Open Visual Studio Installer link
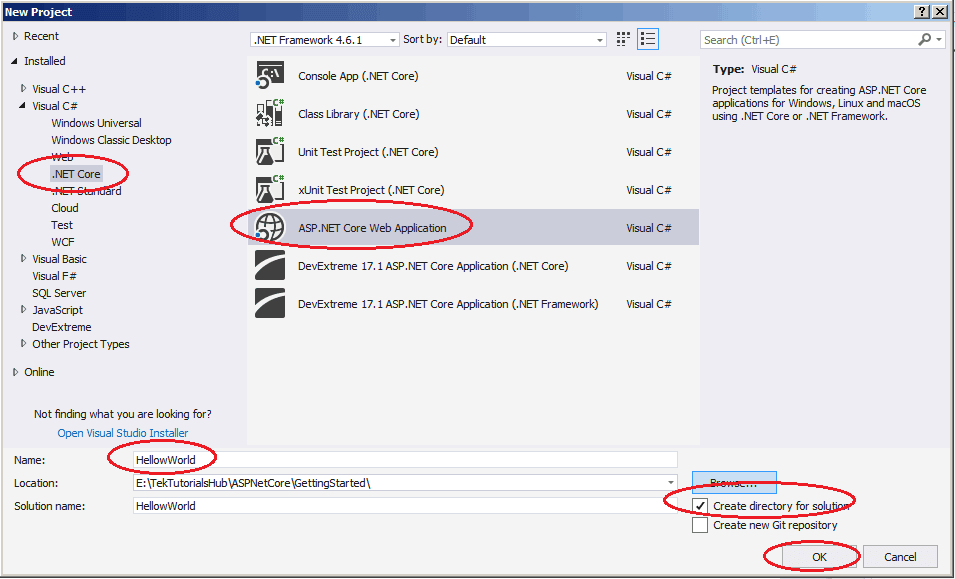 click(122, 433)
